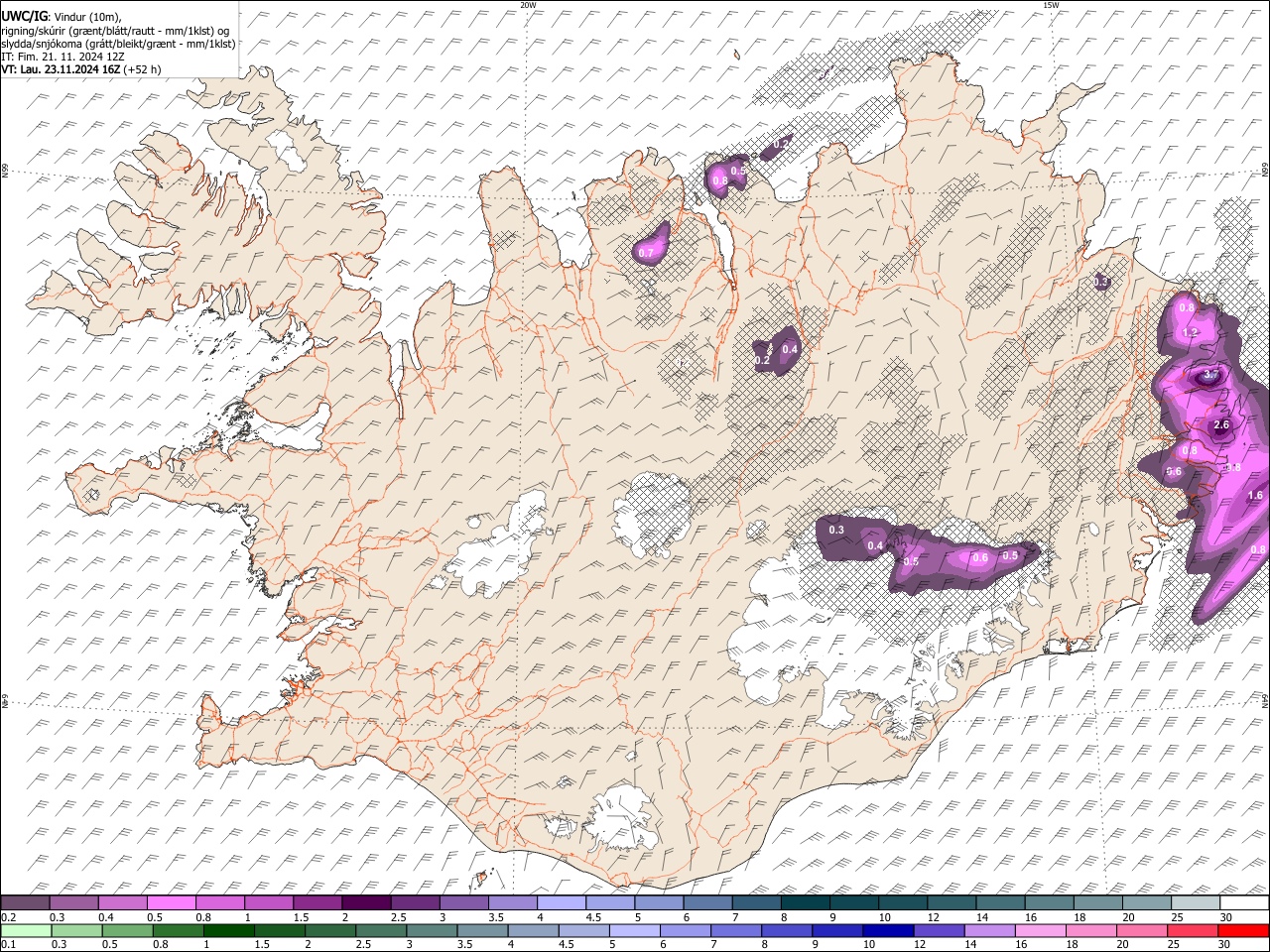Click the 20W longitude label

(528, 5)
